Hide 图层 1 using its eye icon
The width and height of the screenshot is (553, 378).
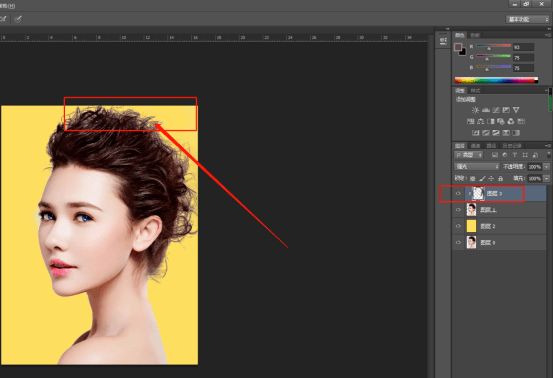[458, 210]
